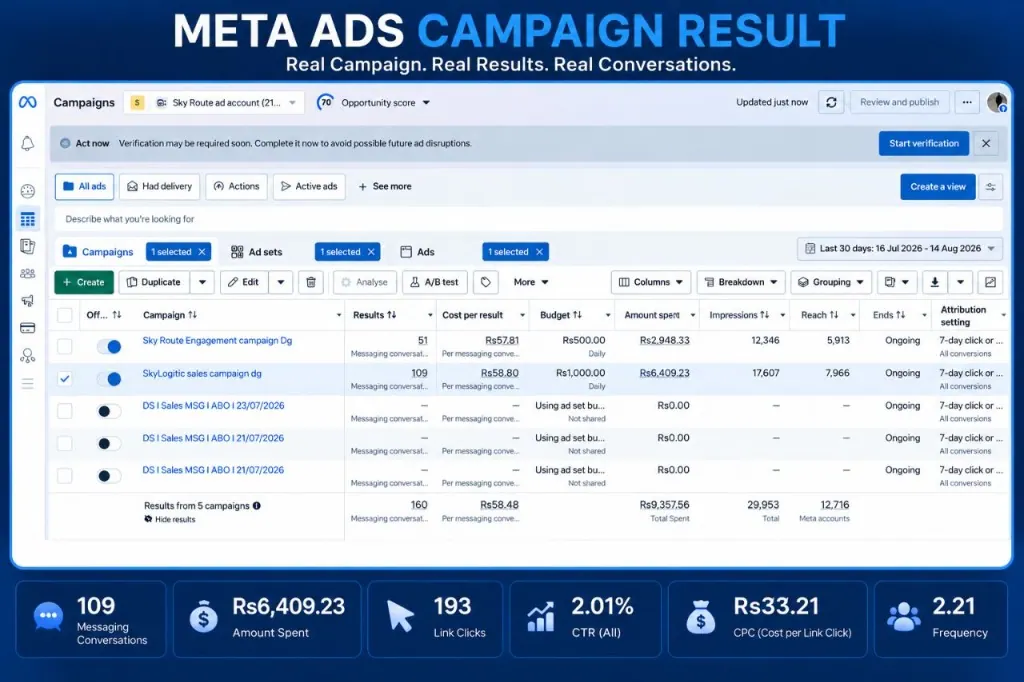Open Sky Route Engagement campaign Dg link
Viewport: 1024px width, 682px height.
(217, 341)
